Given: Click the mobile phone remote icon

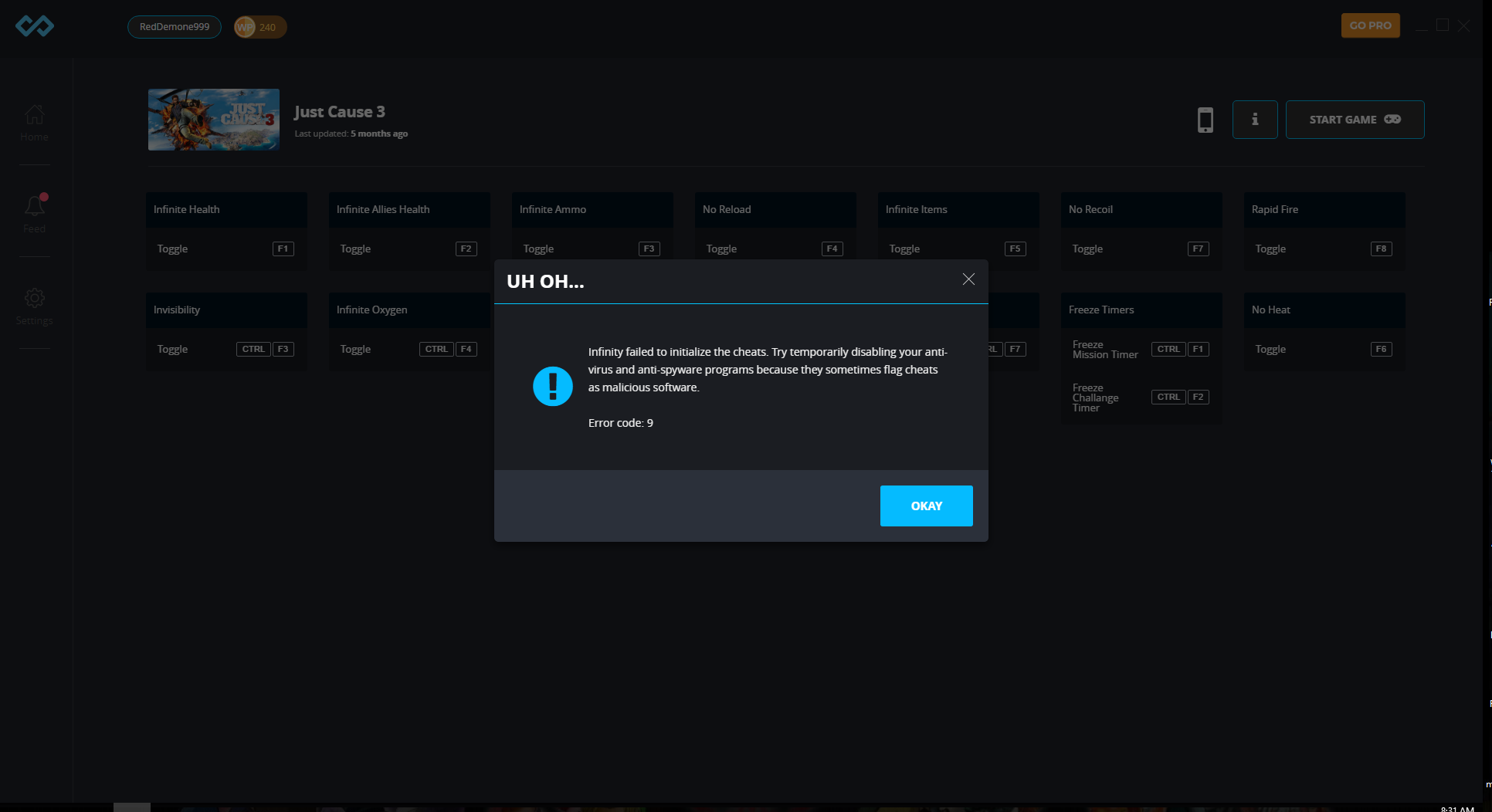Looking at the screenshot, I should pos(1205,120).
